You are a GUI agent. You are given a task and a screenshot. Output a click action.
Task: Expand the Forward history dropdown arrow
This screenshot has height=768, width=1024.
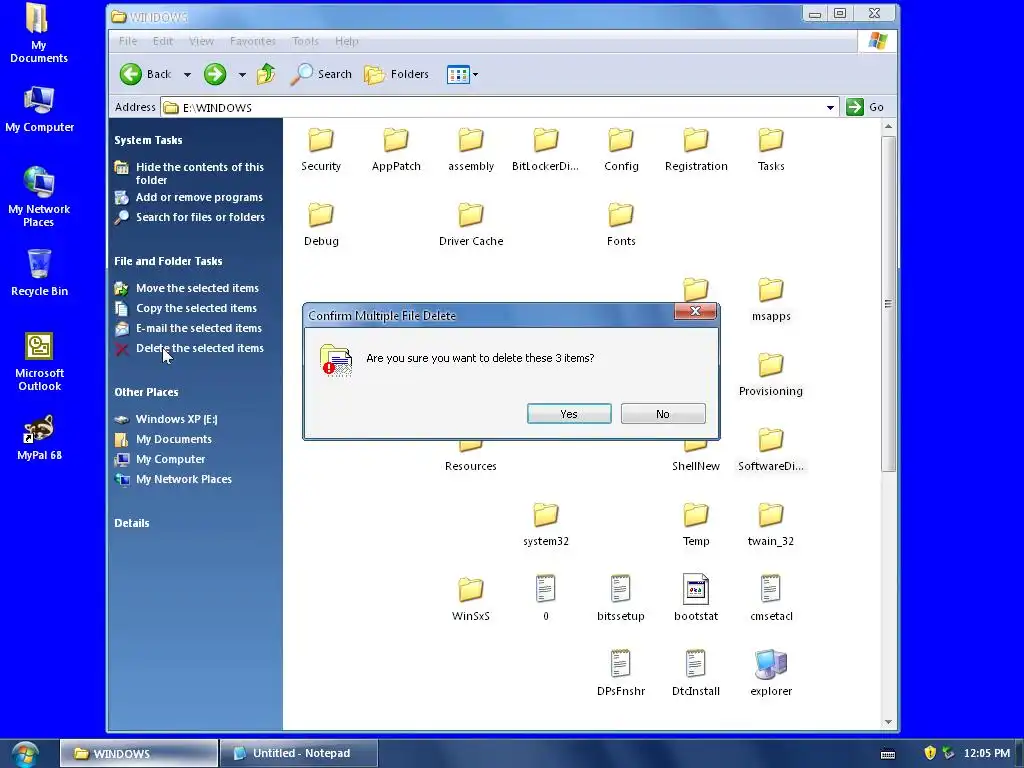(x=242, y=75)
